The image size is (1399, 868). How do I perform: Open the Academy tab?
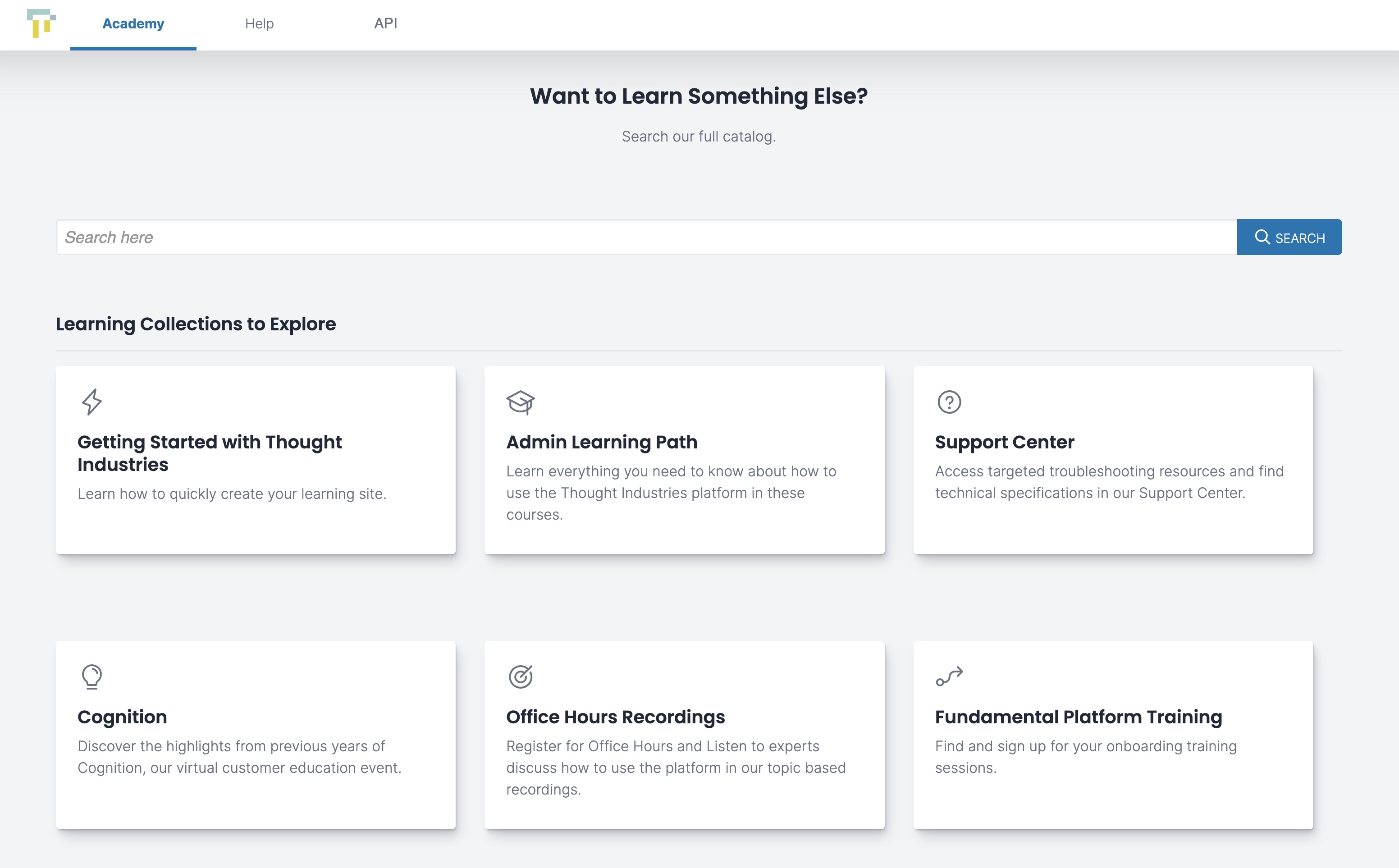133,23
